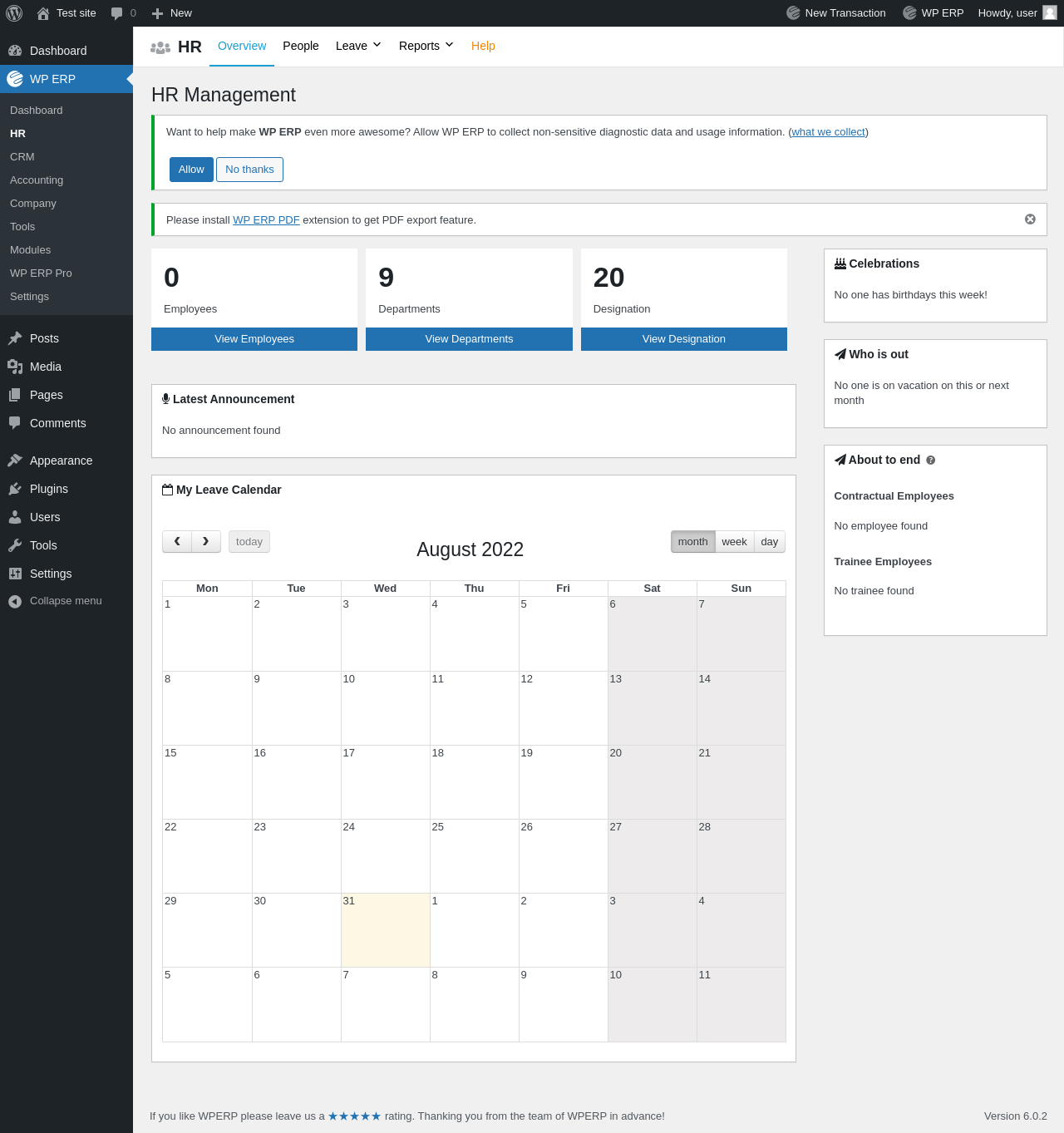Click the Media icon in sidebar
1064x1133 pixels.
15,367
